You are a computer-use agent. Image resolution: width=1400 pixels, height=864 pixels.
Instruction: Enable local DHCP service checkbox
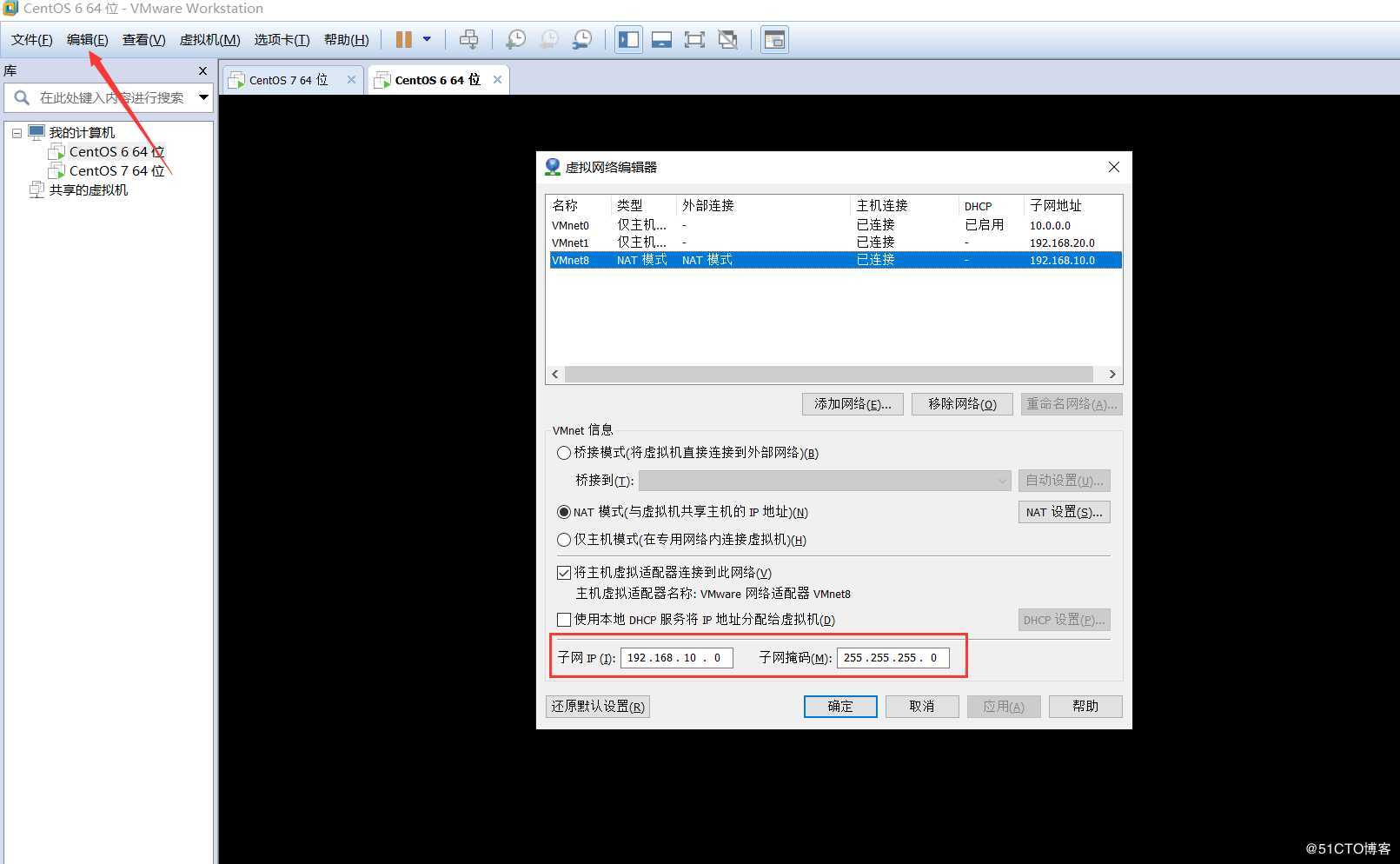point(563,619)
